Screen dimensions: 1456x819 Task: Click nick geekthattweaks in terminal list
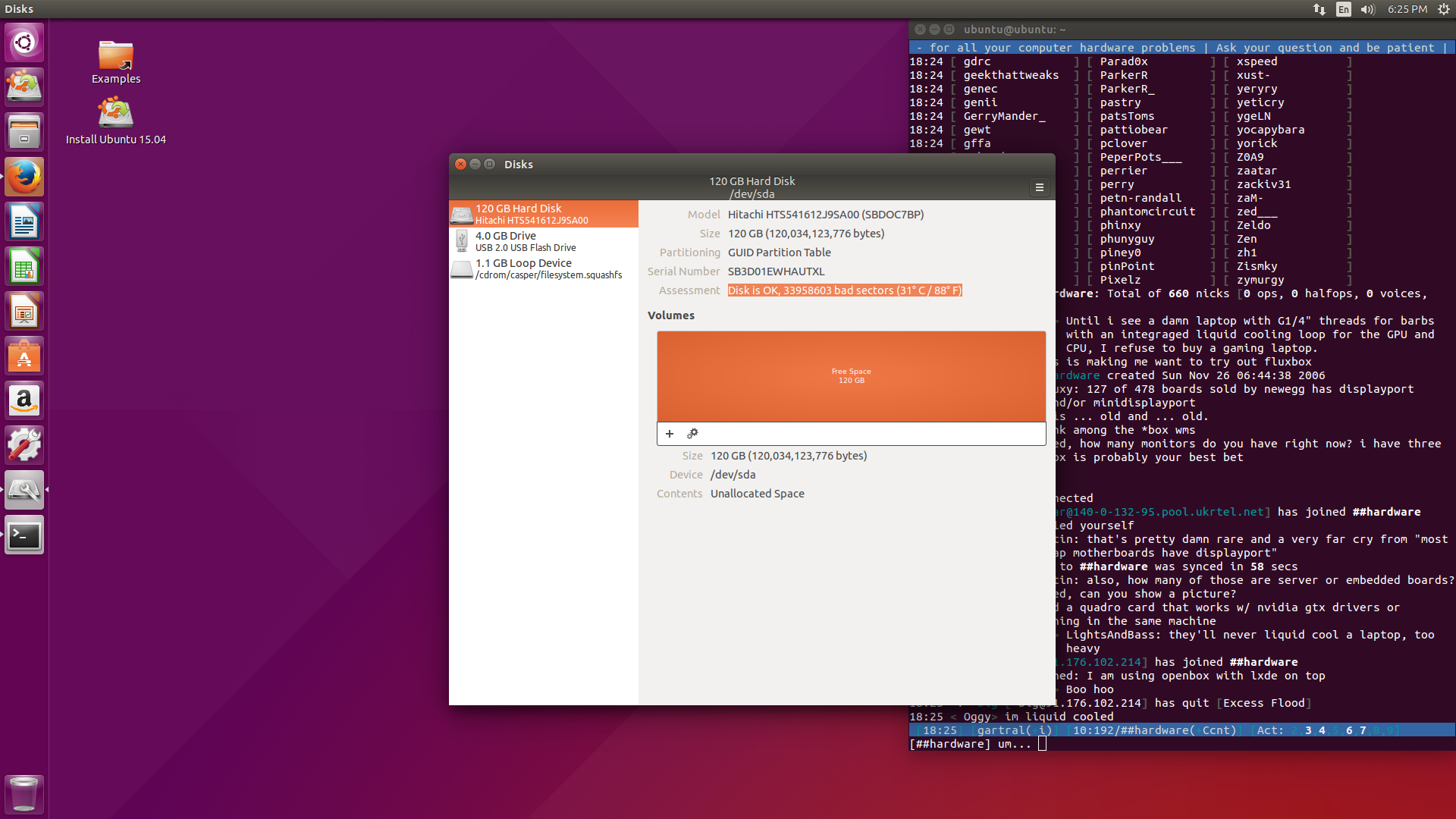coord(1011,75)
